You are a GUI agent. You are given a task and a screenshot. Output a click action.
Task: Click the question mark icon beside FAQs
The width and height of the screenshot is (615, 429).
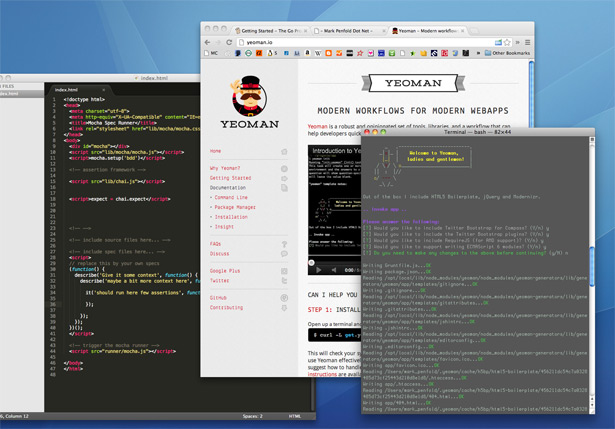284,244
